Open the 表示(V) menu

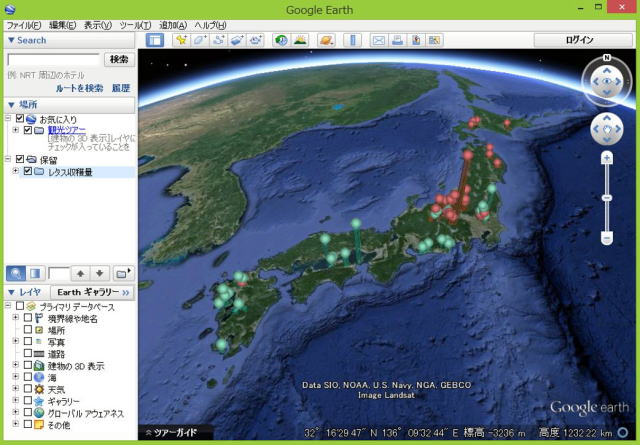pyautogui.click(x=98, y=24)
